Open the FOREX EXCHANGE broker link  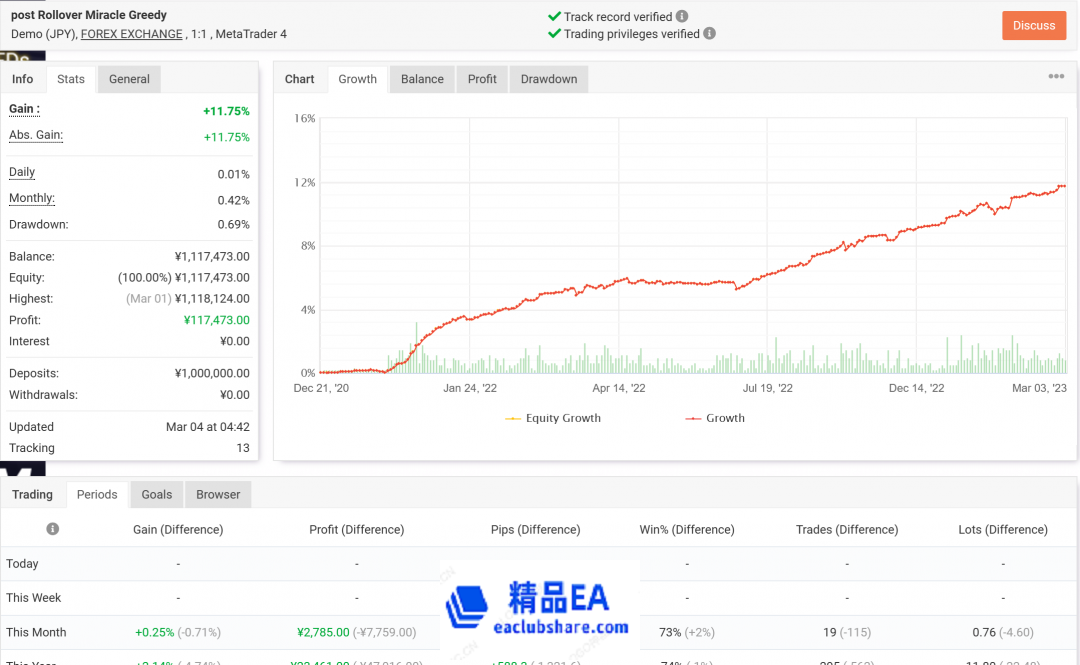click(x=132, y=34)
